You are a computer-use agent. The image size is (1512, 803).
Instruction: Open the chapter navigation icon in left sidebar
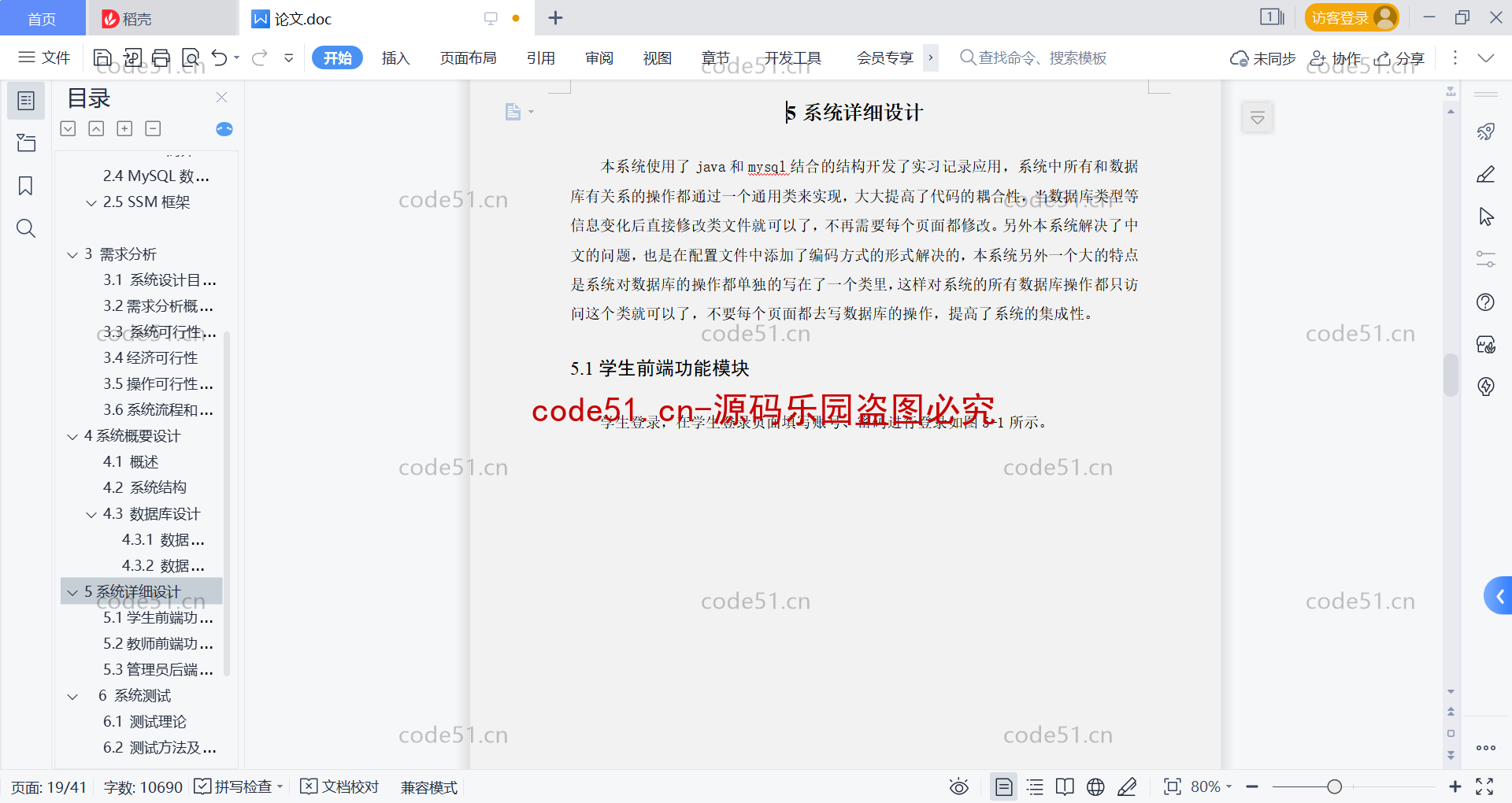pyautogui.click(x=26, y=142)
